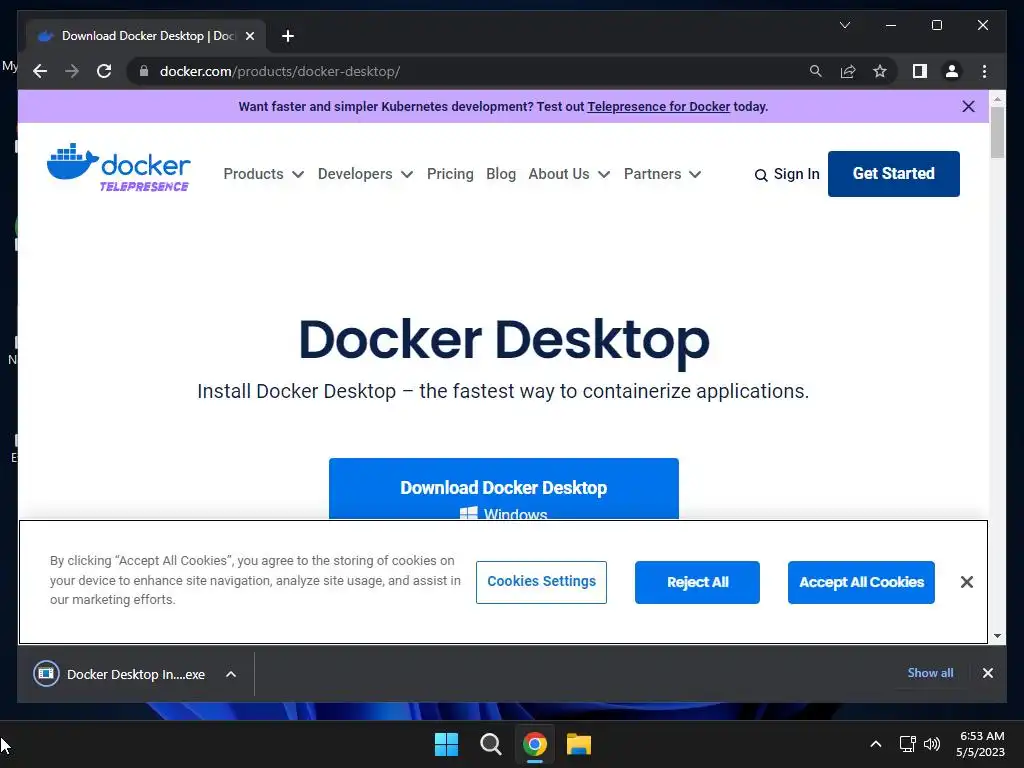
Task: Open the clock and date panel
Action: click(980, 744)
